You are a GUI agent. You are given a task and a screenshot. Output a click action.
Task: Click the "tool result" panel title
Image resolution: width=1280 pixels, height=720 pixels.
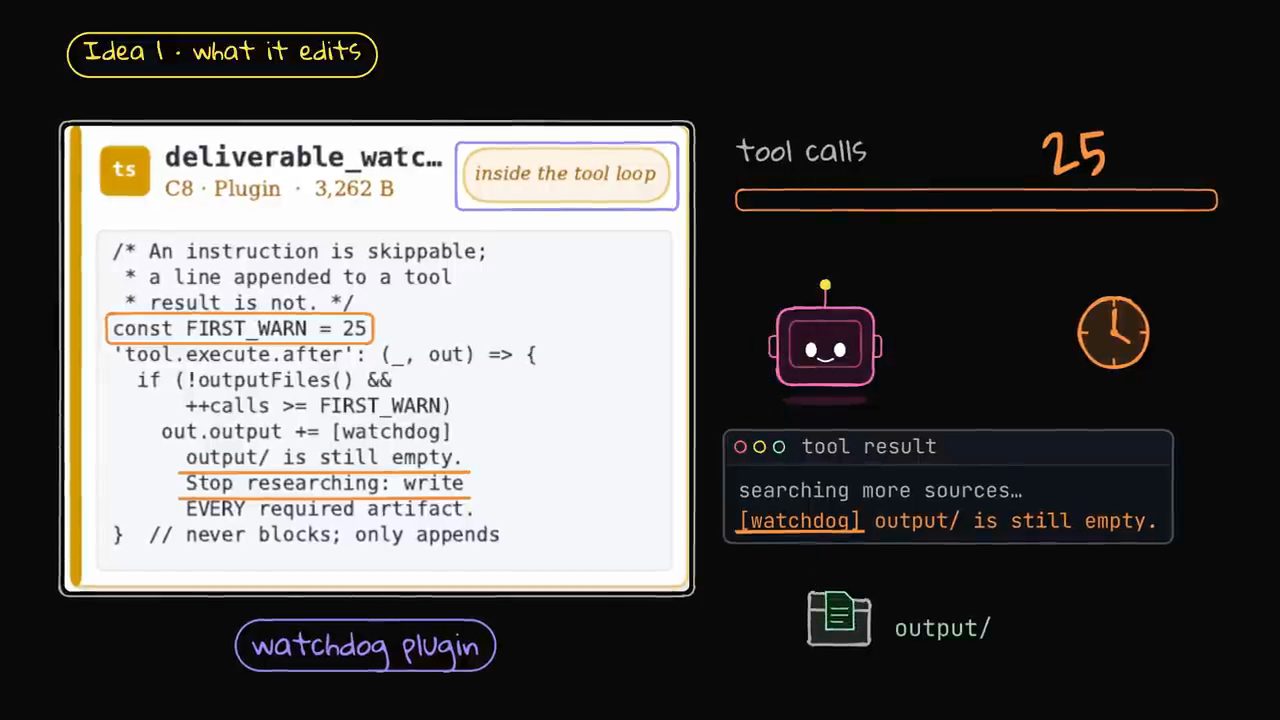coord(869,447)
